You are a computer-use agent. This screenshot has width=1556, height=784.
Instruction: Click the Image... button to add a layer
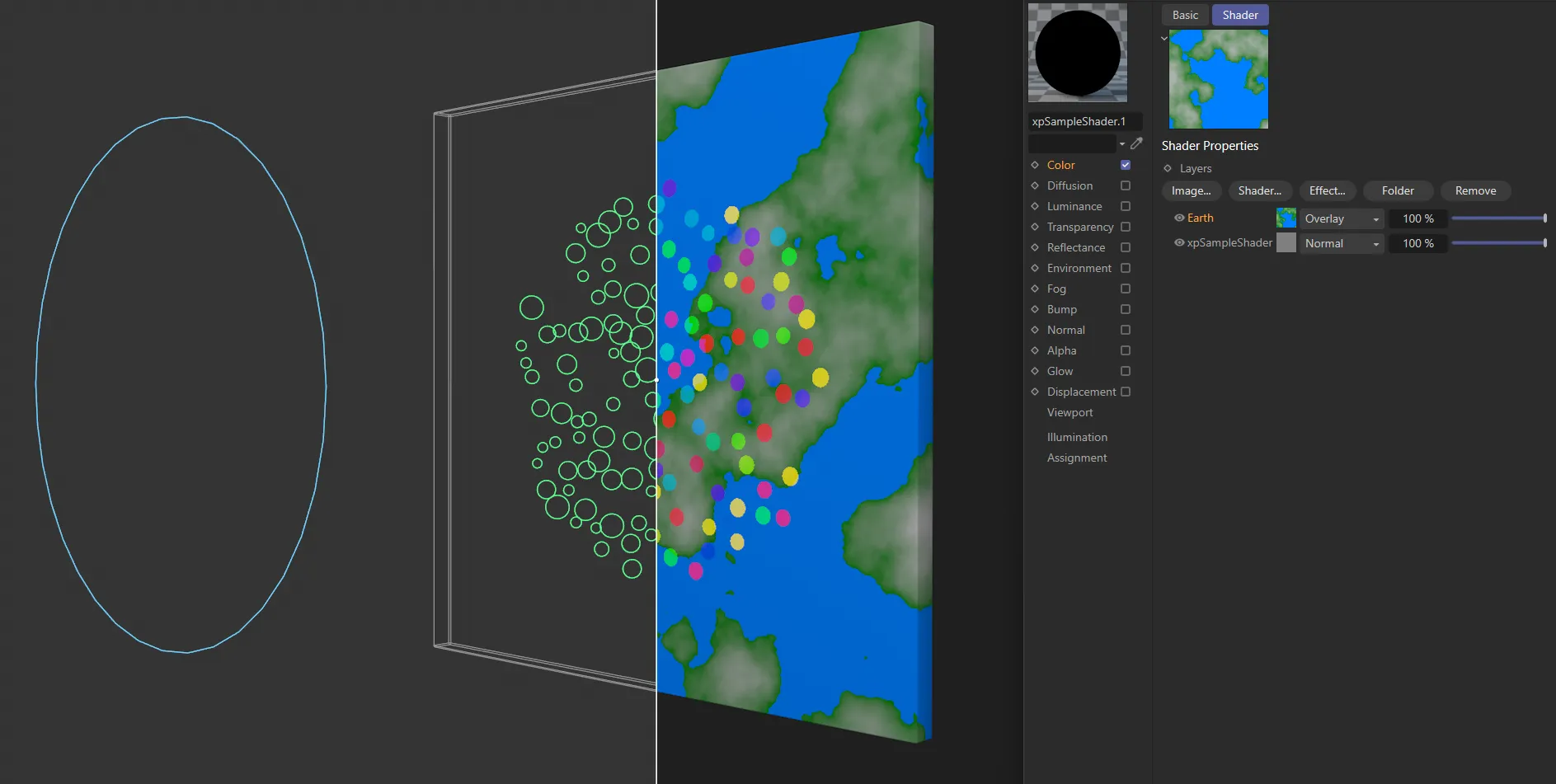[1191, 190]
